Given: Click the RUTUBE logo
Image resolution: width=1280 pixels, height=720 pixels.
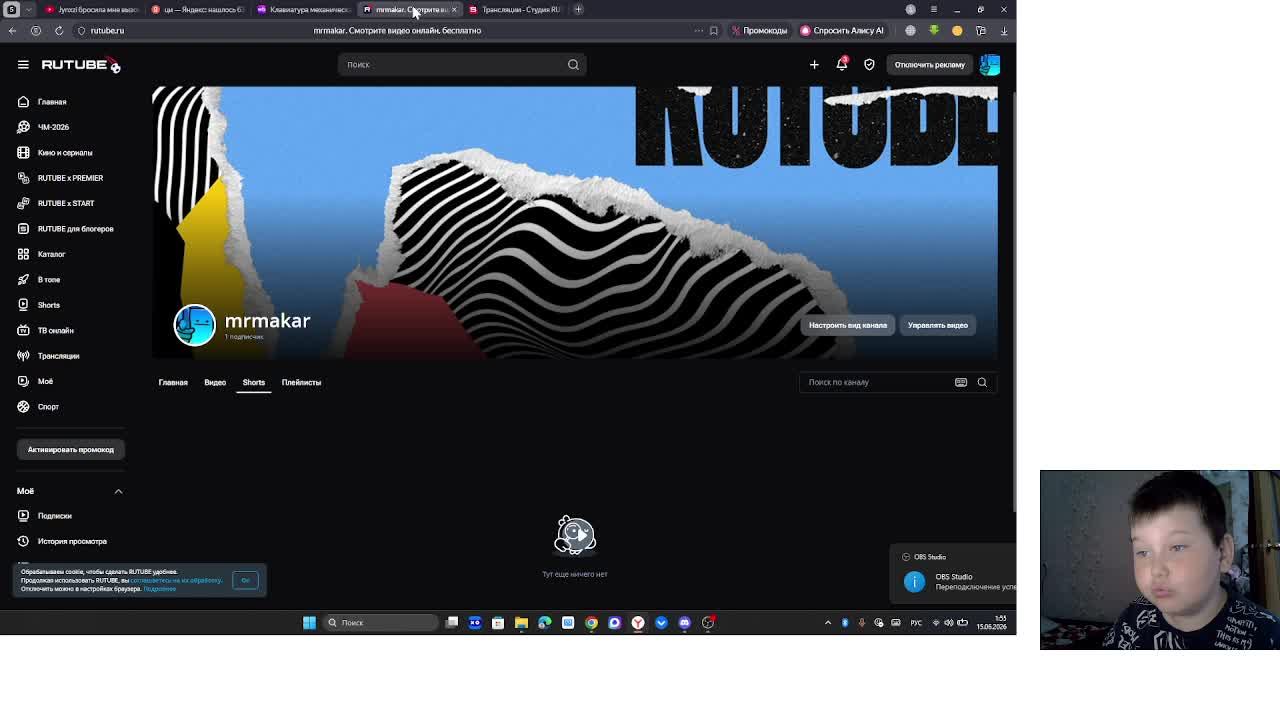Looking at the screenshot, I should pos(80,65).
